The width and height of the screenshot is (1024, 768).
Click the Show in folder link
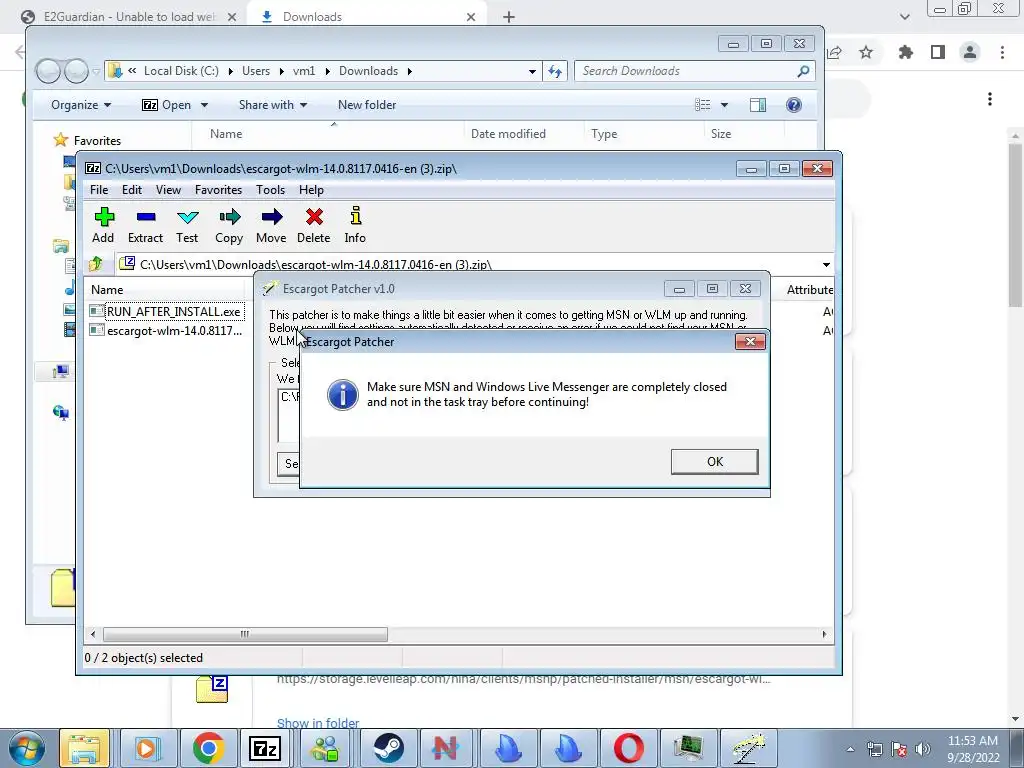coord(318,723)
